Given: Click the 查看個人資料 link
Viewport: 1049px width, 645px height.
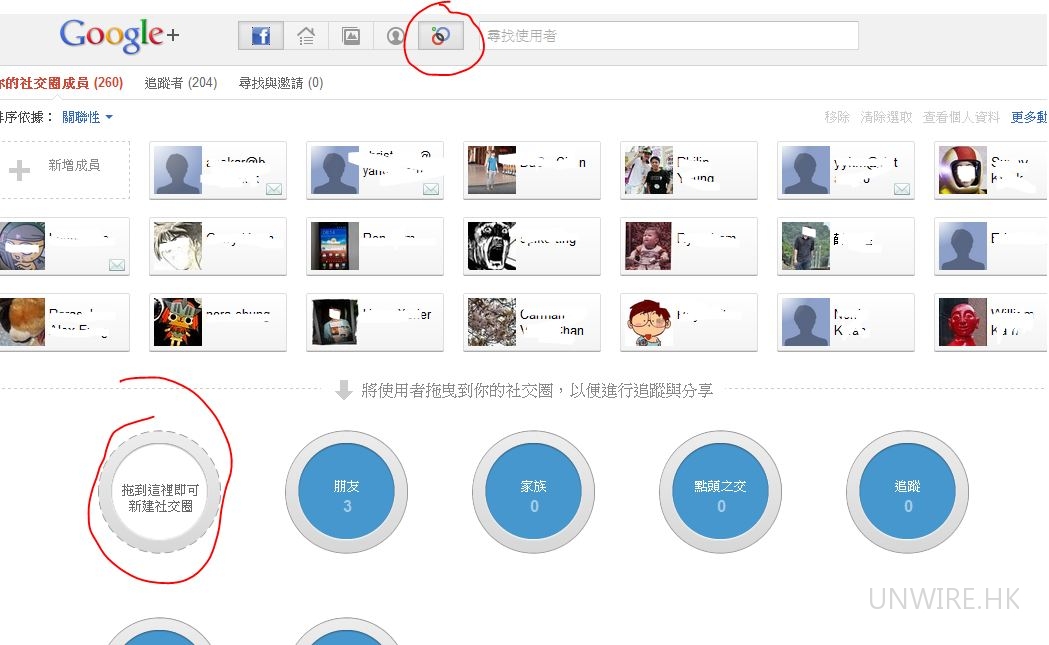Looking at the screenshot, I should (x=960, y=117).
